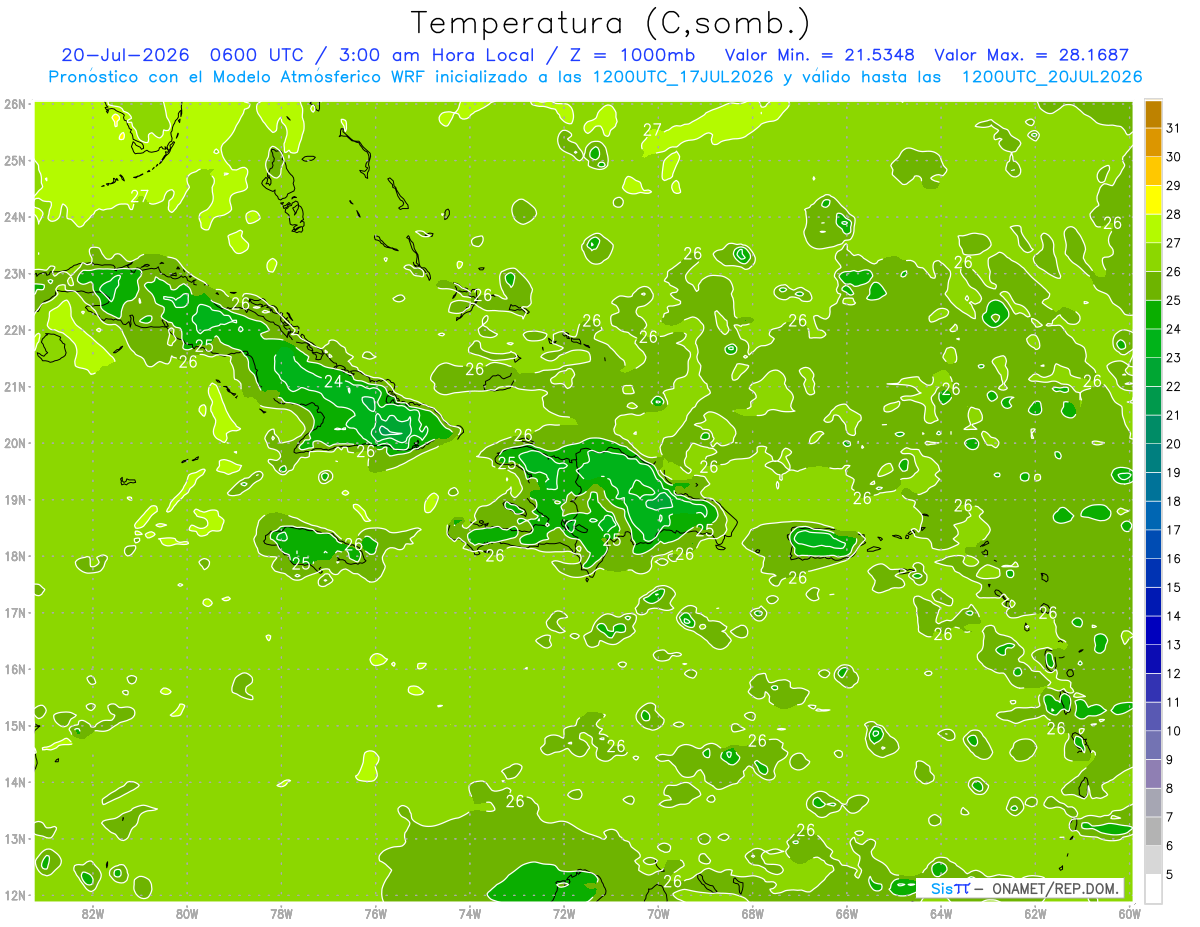The width and height of the screenshot is (1200, 927).
Task: Click the '25N' latitude axis label
Action: [x=16, y=161]
